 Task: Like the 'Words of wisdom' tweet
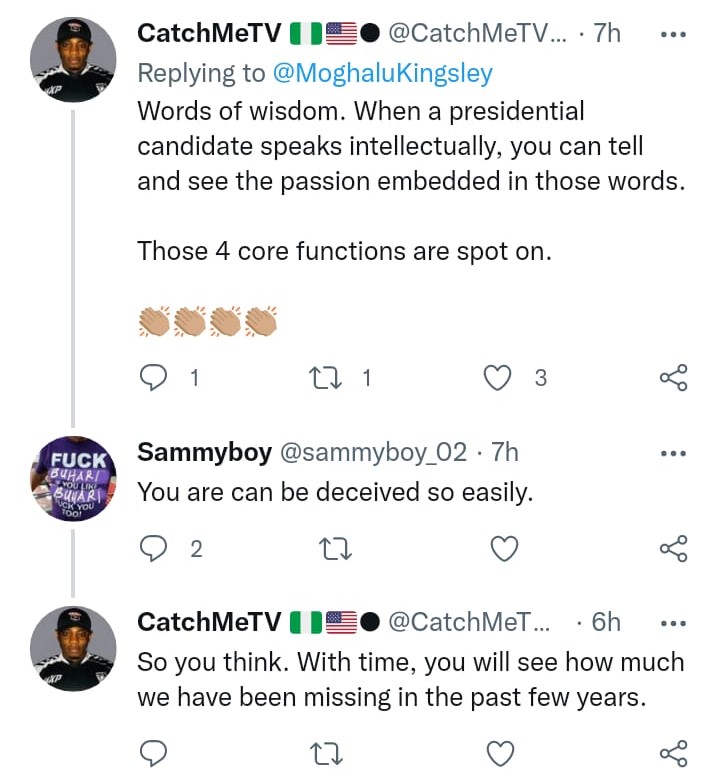point(498,378)
